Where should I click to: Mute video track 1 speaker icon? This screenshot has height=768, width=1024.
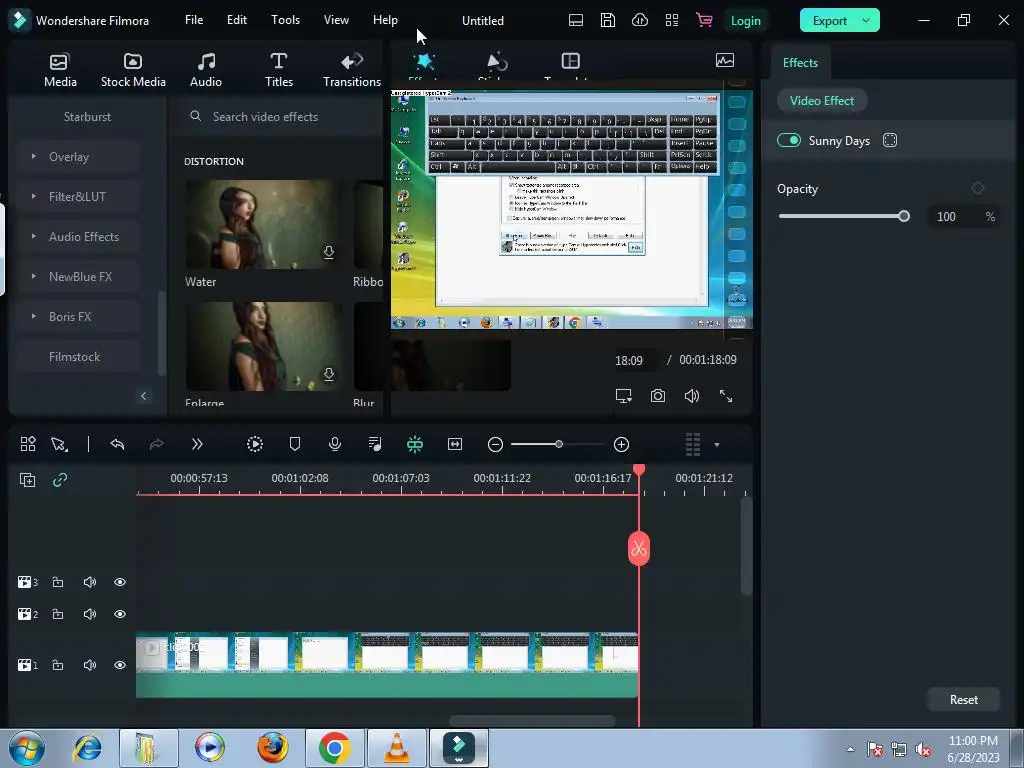(90, 665)
